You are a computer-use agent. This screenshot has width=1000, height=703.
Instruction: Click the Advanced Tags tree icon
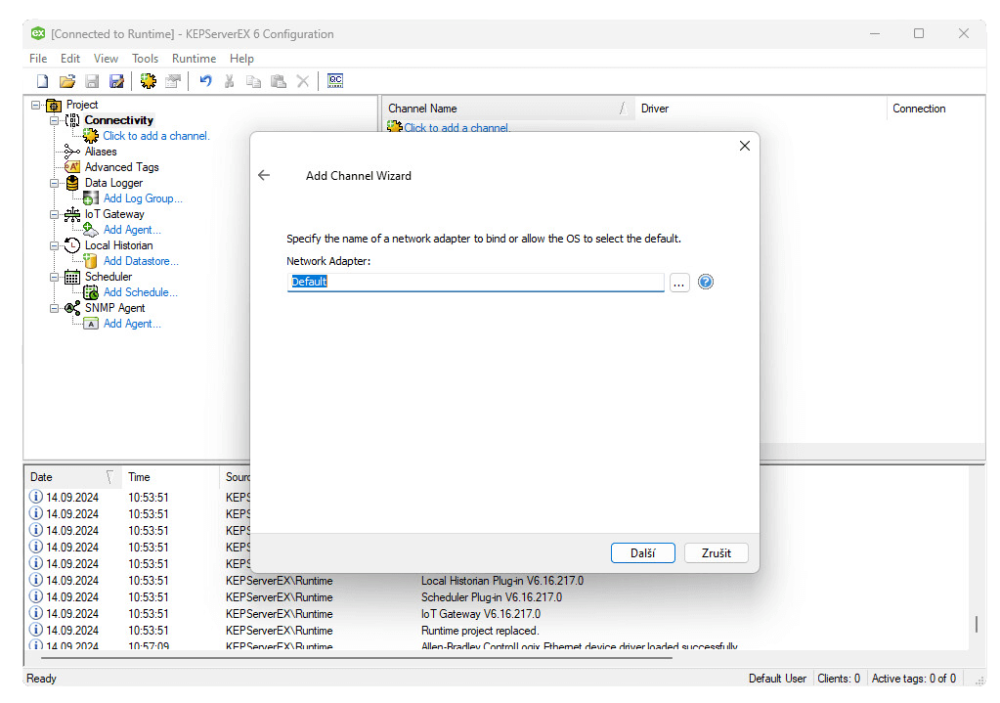click(x=72, y=167)
